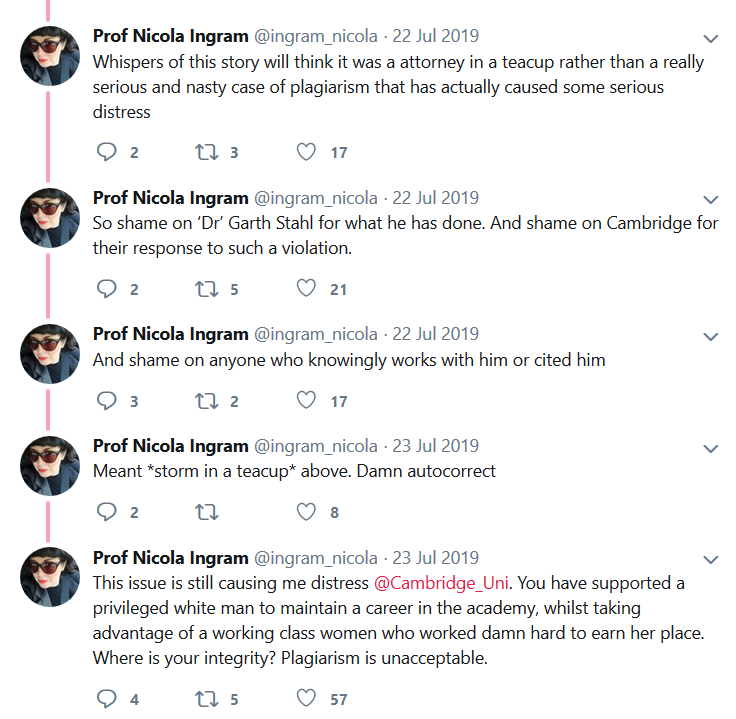
Task: Retweet the 'Meant storm in a teacup' tweet
Action: click(206, 512)
